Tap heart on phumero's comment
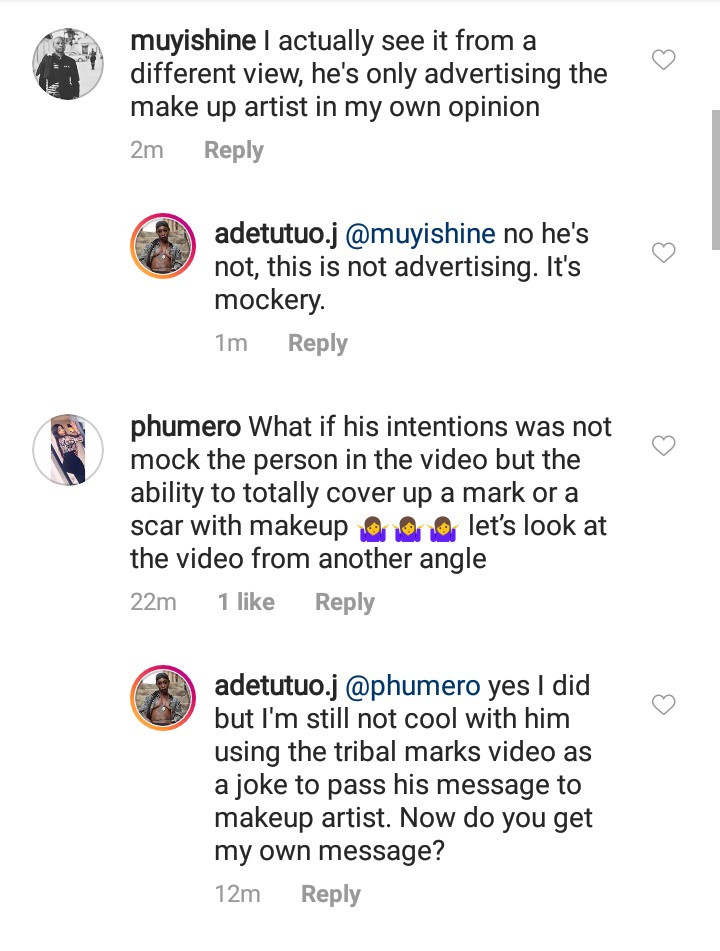The height and width of the screenshot is (951, 720). coord(663,445)
